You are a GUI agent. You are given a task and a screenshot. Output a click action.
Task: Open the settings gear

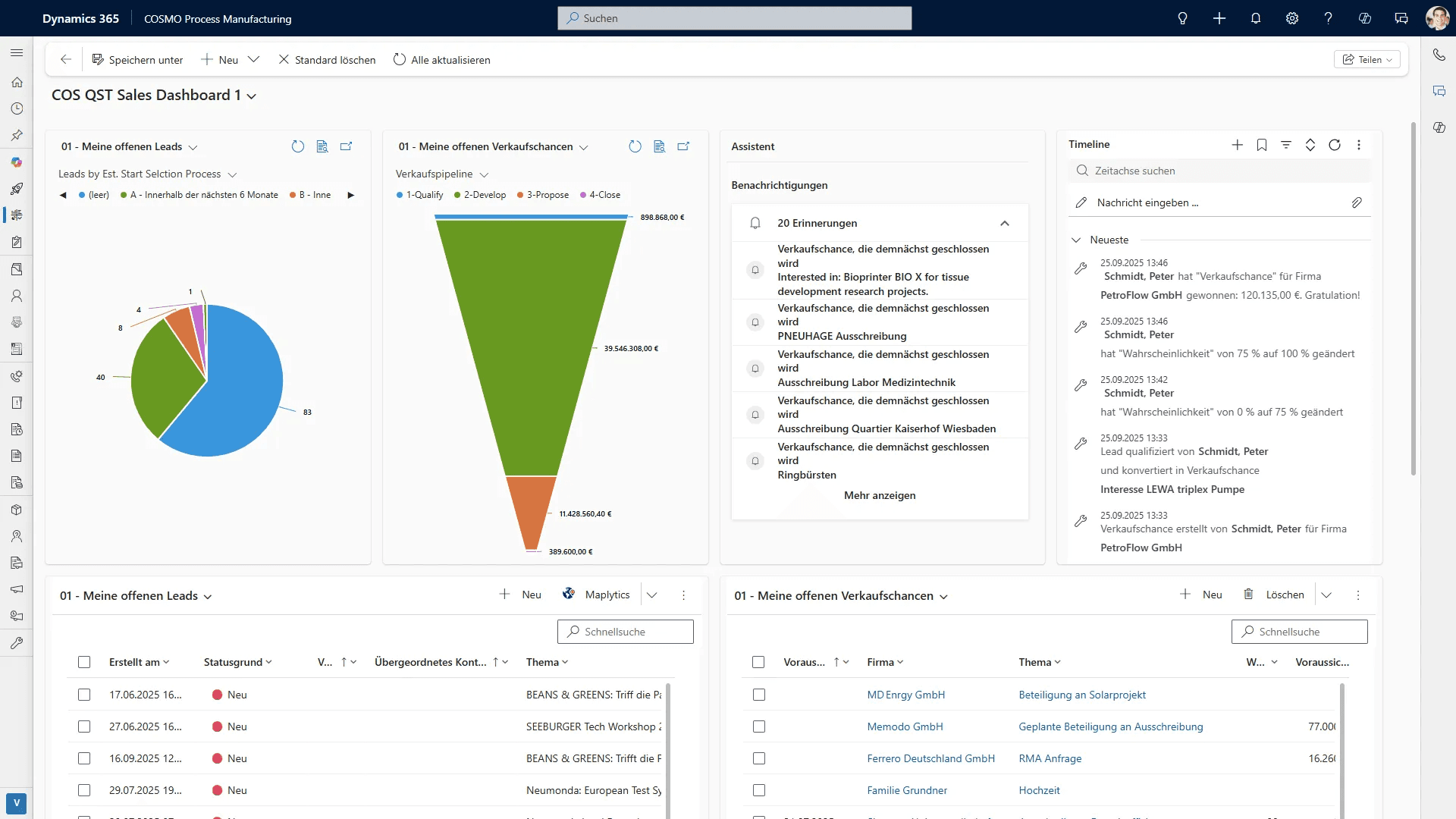pos(1292,18)
